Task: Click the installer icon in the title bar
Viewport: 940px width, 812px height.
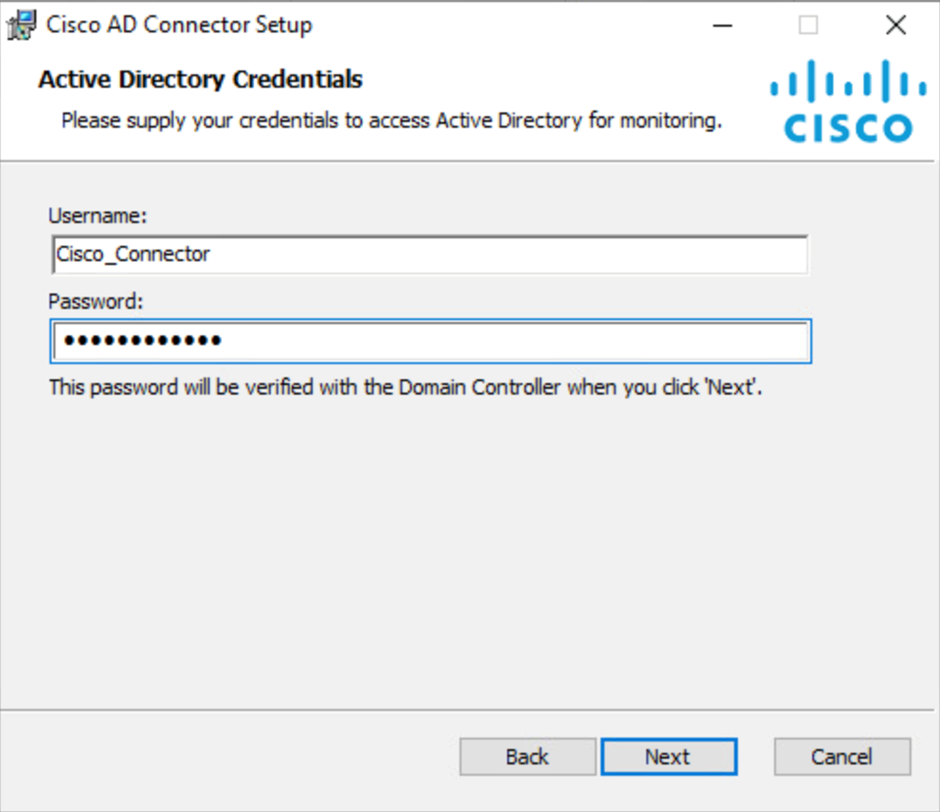Action: [22, 25]
